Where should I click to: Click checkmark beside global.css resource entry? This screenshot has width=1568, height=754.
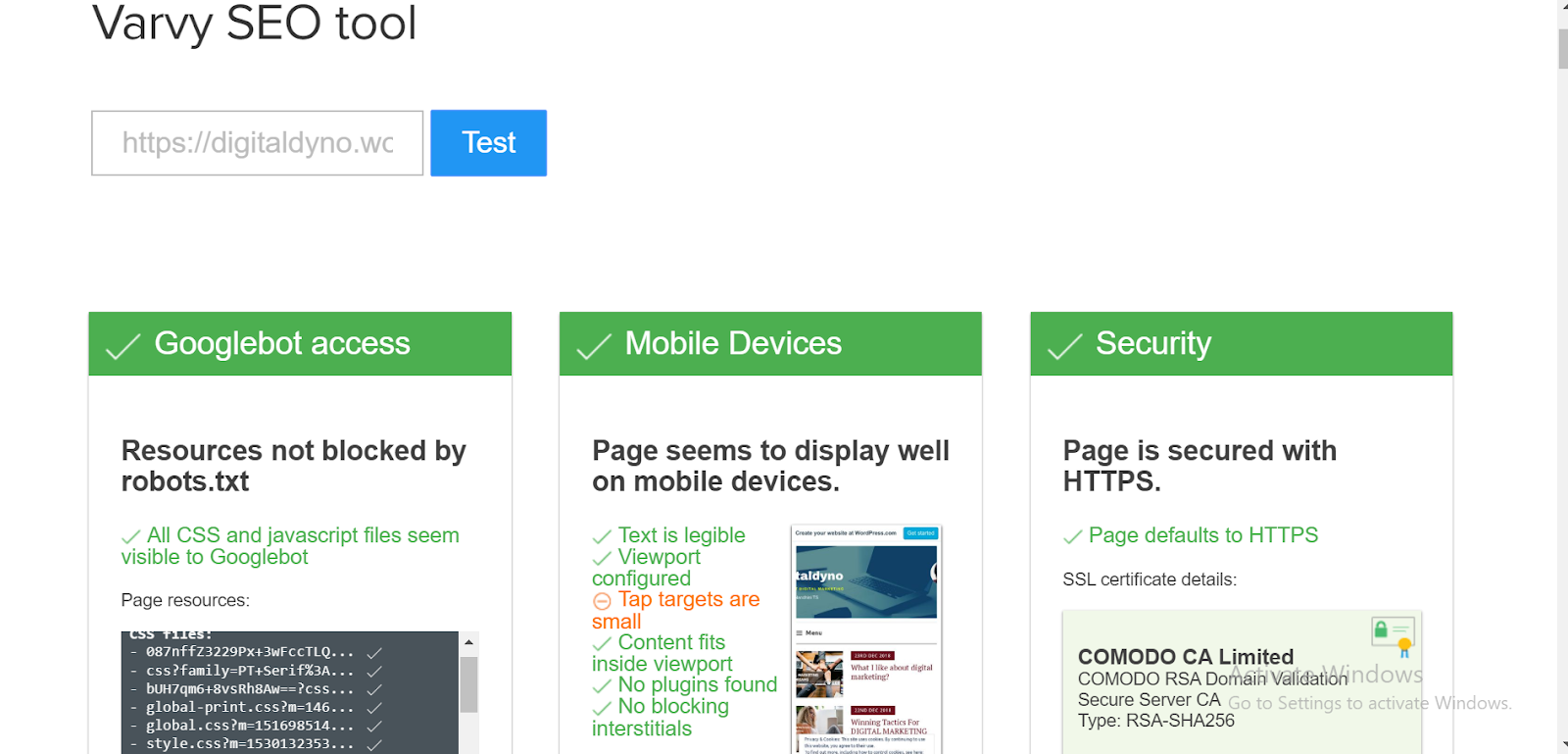[374, 727]
